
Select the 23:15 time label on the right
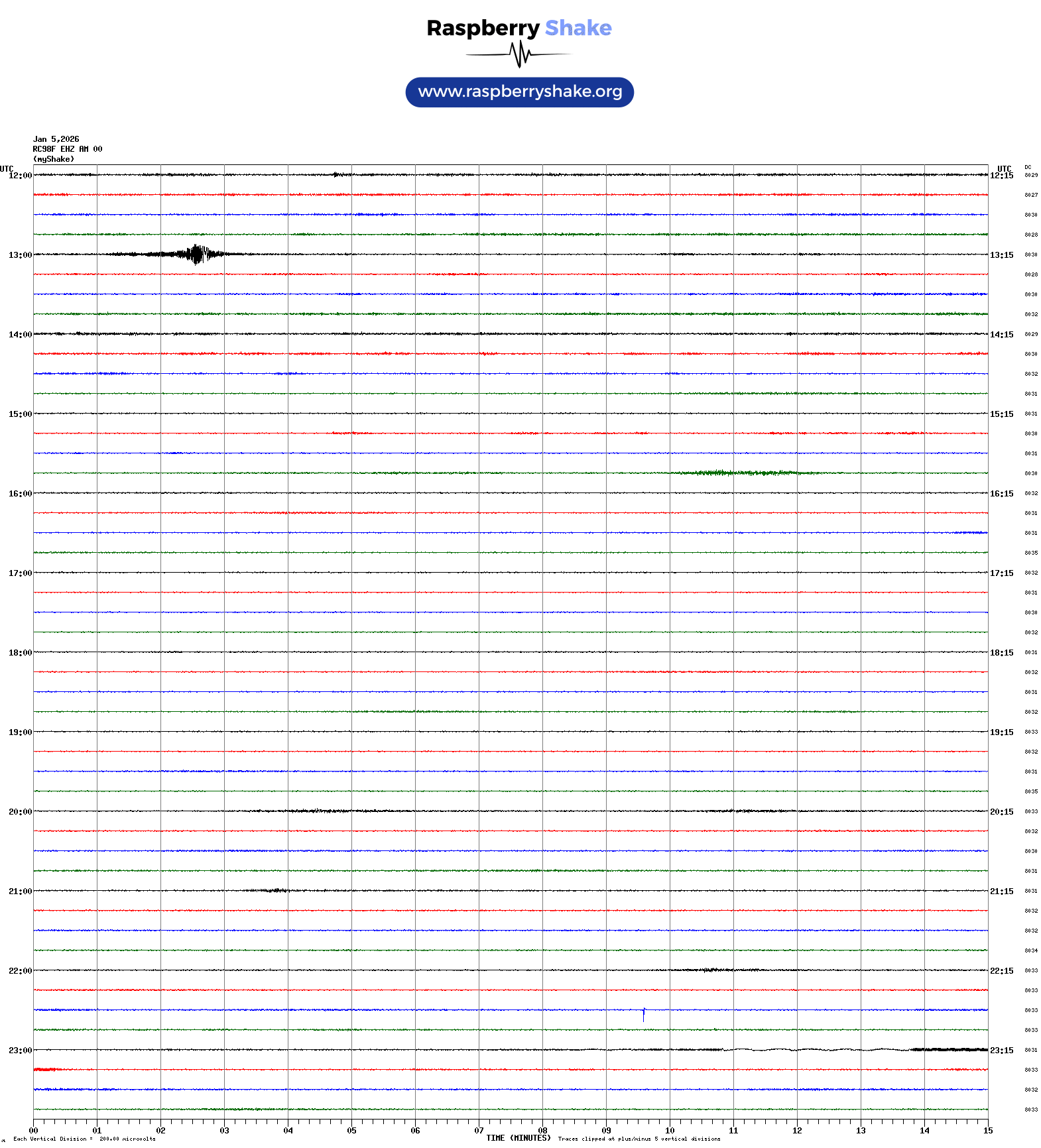[1001, 1051]
